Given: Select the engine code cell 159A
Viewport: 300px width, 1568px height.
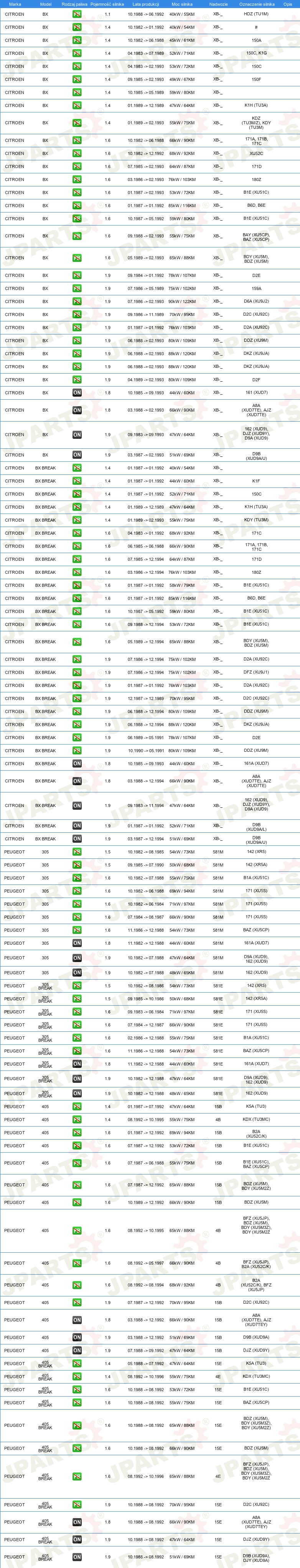Looking at the screenshot, I should tap(256, 288).
